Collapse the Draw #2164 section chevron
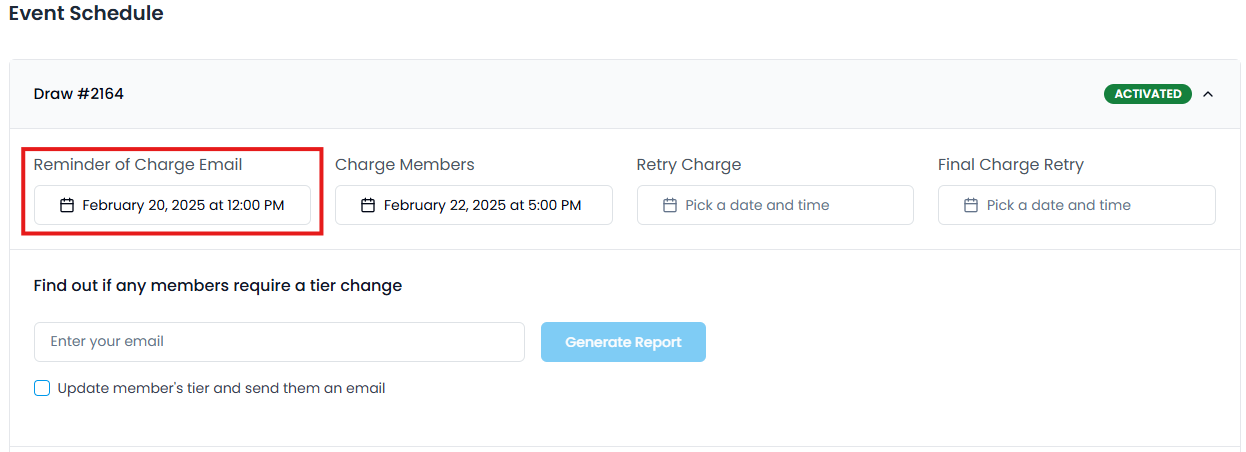The width and height of the screenshot is (1246, 452). [x=1208, y=94]
